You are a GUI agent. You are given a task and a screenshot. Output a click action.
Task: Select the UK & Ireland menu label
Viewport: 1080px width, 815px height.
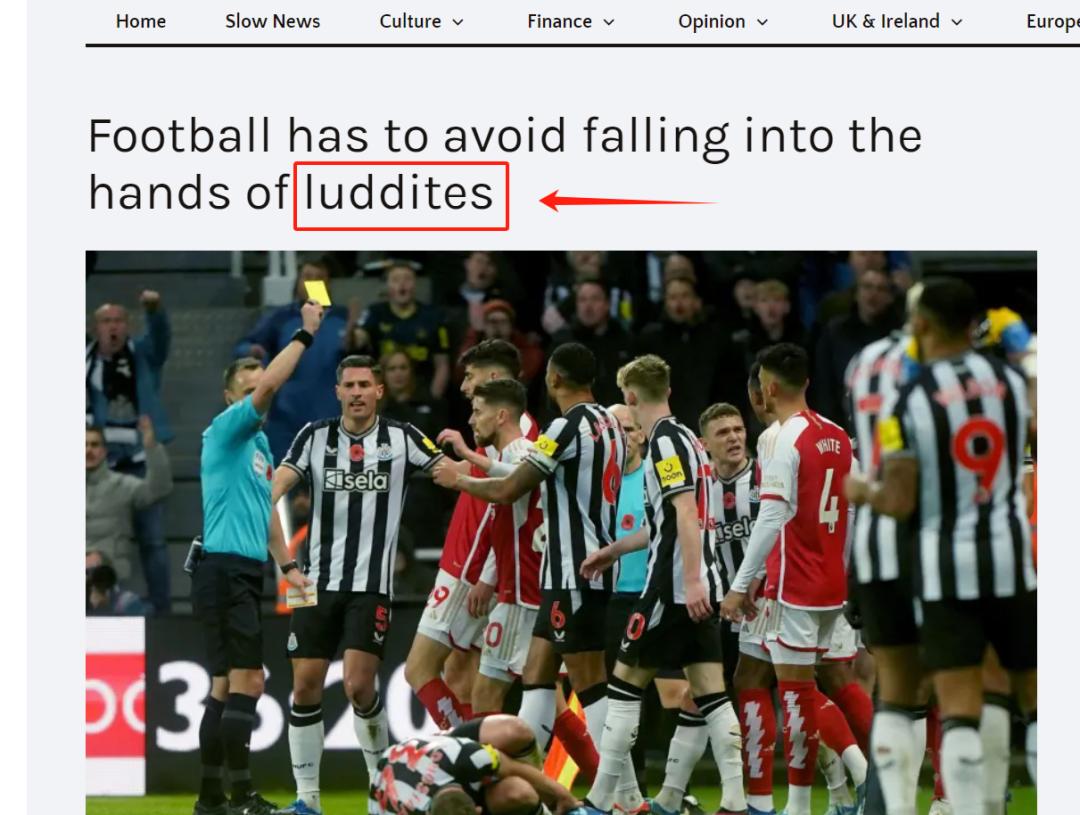tap(886, 21)
